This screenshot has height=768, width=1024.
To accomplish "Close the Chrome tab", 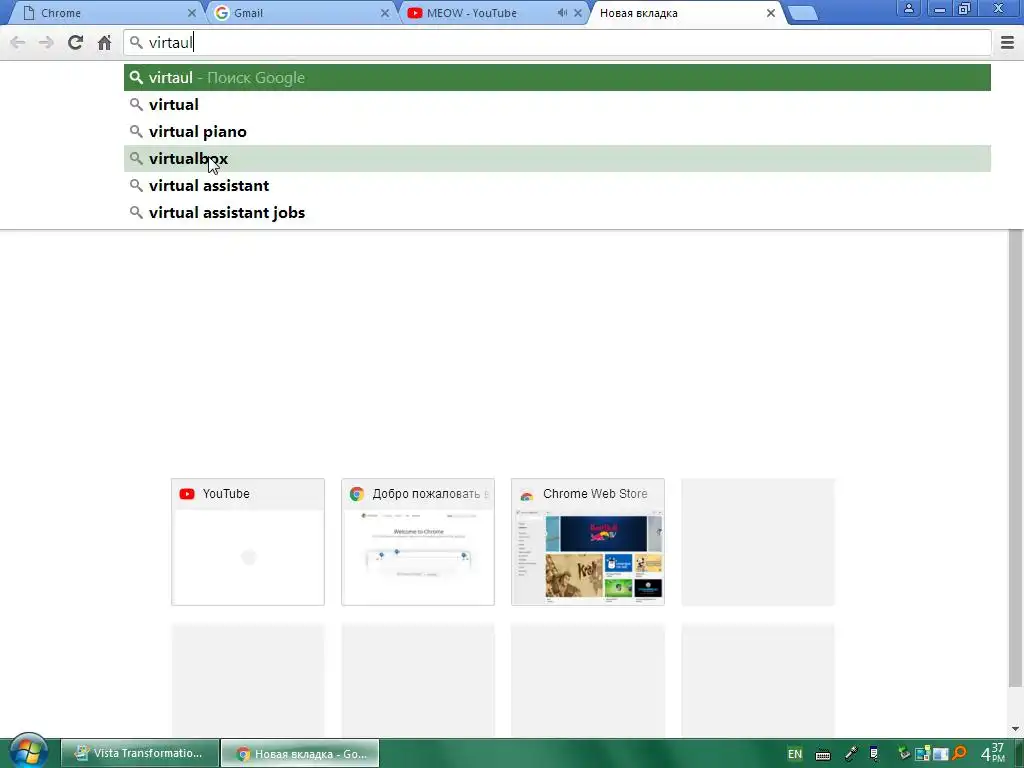I will tap(191, 13).
